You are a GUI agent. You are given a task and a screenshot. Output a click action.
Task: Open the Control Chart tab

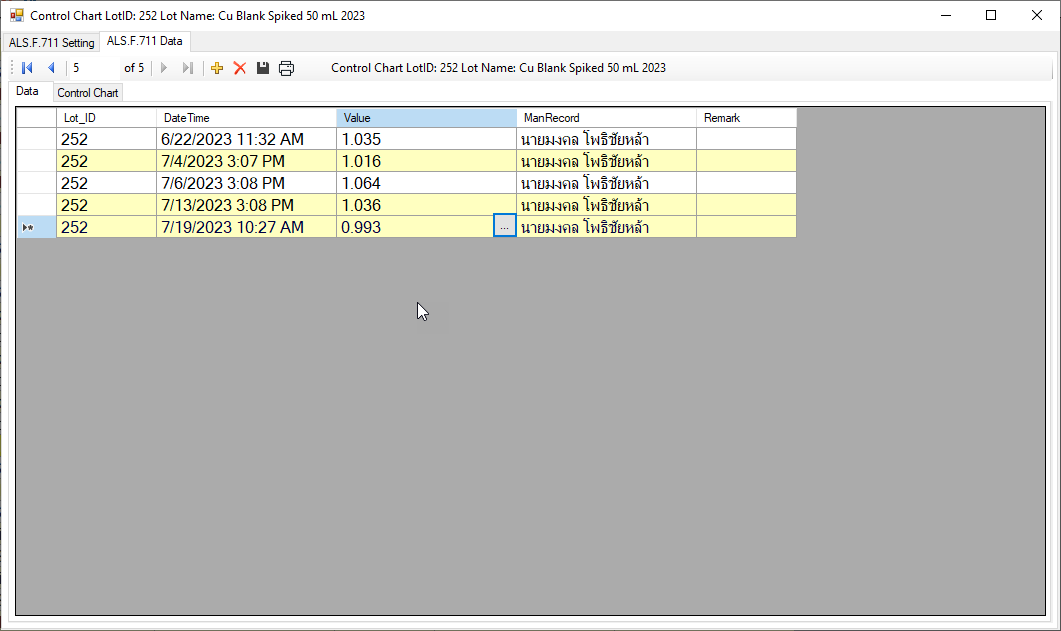[x=88, y=93]
